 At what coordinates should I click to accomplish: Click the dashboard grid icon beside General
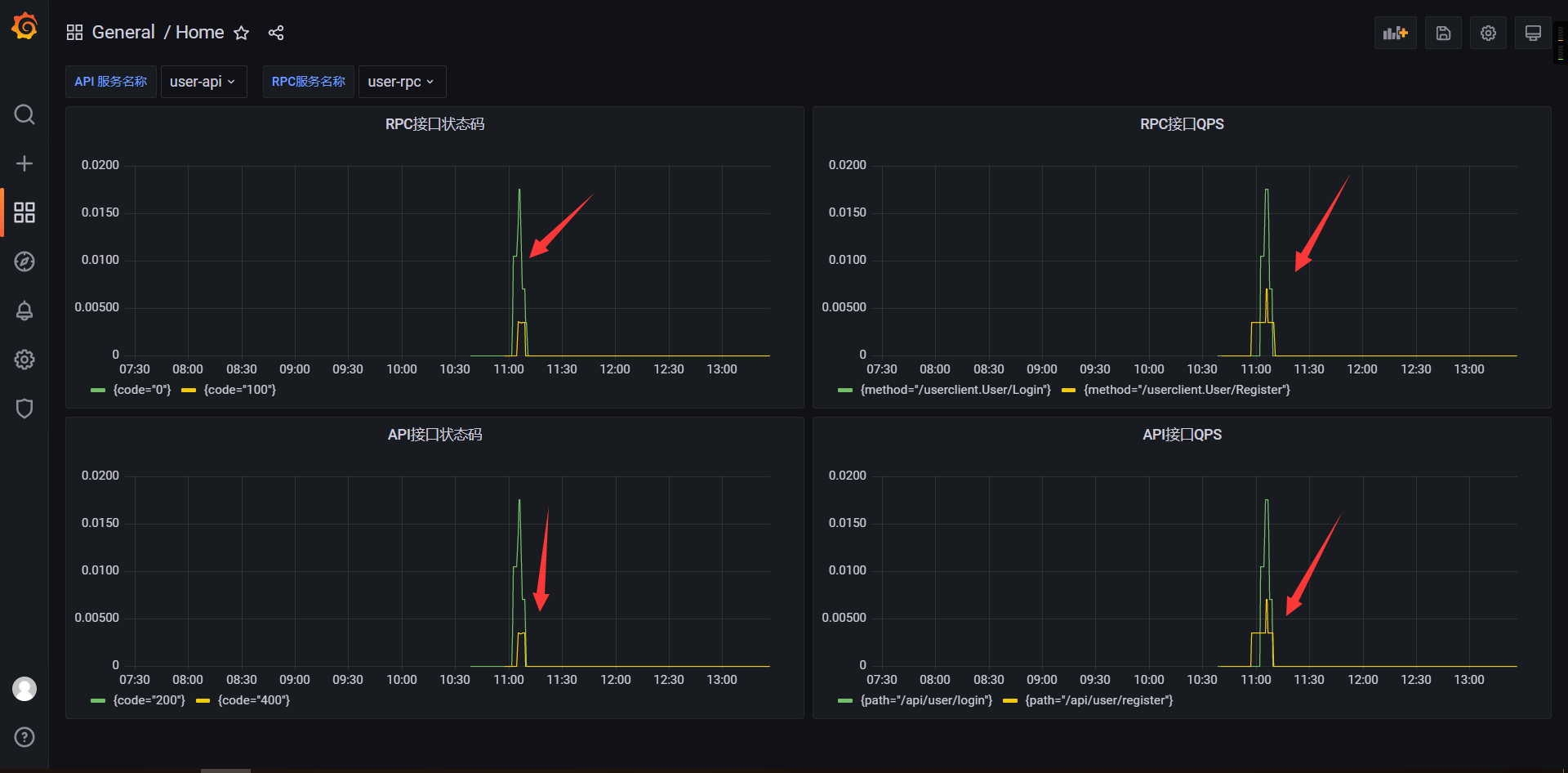[74, 33]
